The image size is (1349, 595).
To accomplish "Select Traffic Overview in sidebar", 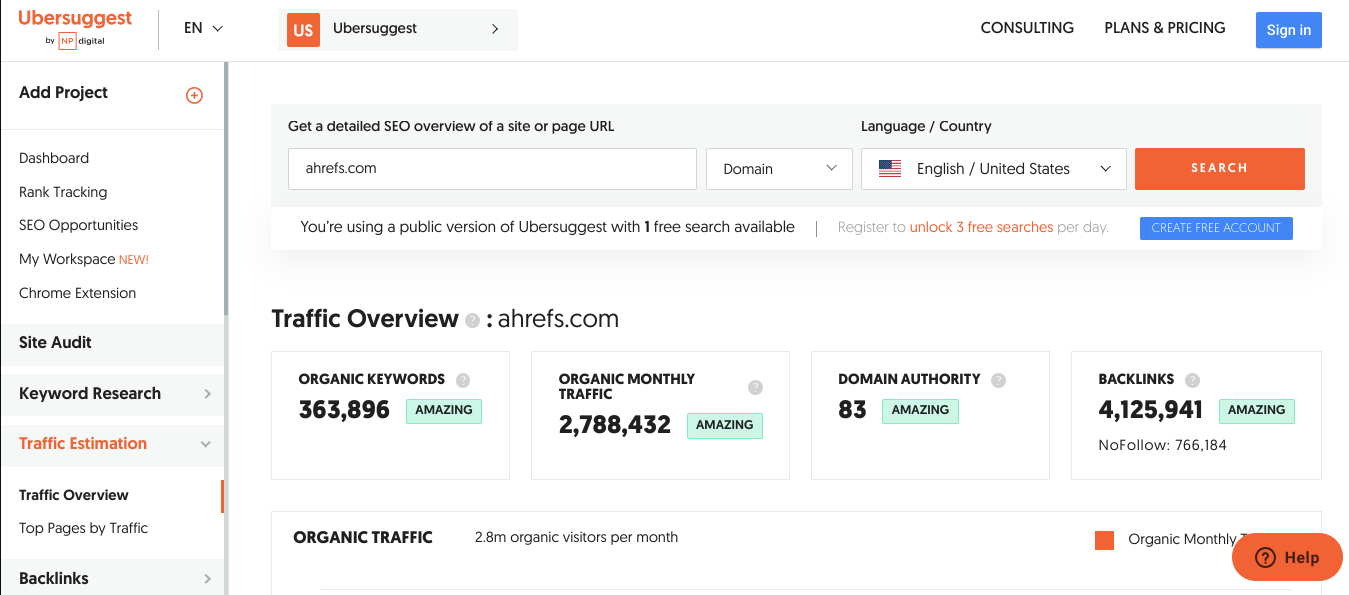I will (74, 495).
